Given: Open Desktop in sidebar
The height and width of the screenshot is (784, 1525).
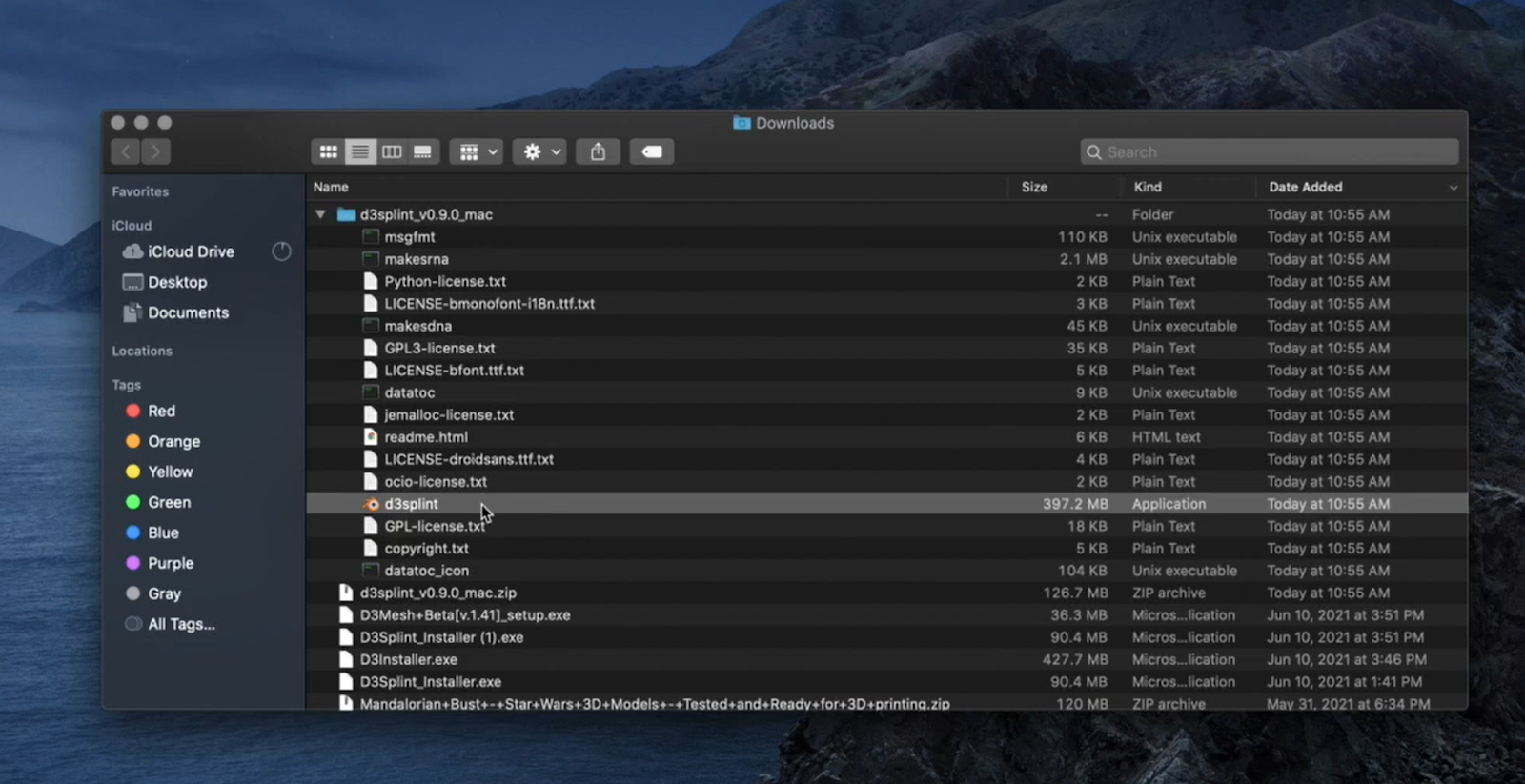Looking at the screenshot, I should pyautogui.click(x=177, y=282).
